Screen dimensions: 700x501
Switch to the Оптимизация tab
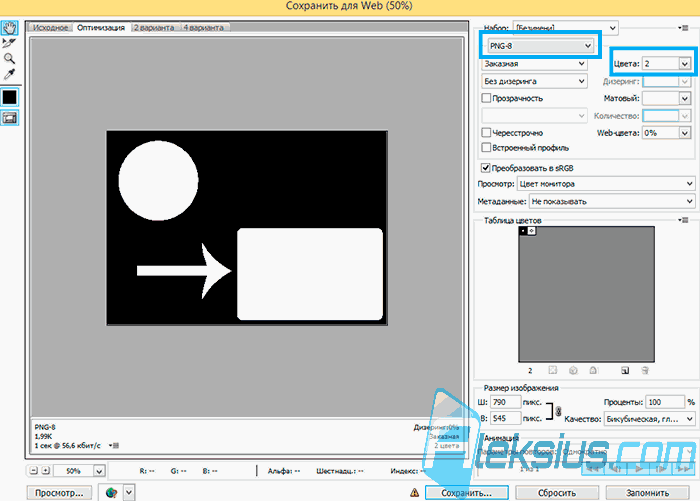pyautogui.click(x=101, y=28)
